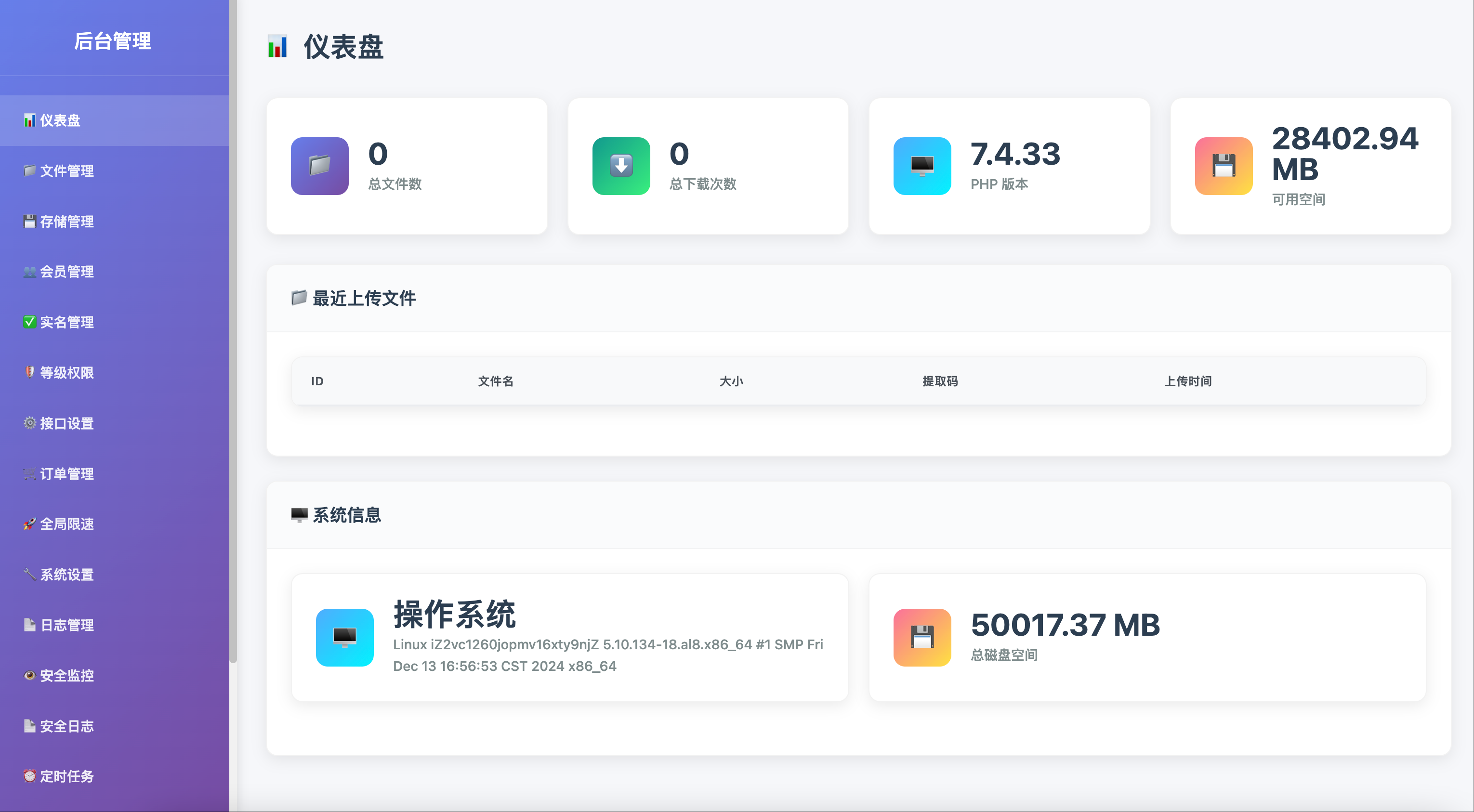The height and width of the screenshot is (812, 1474).
Task: Click the document icon beside 安全日志
Action: (x=30, y=726)
